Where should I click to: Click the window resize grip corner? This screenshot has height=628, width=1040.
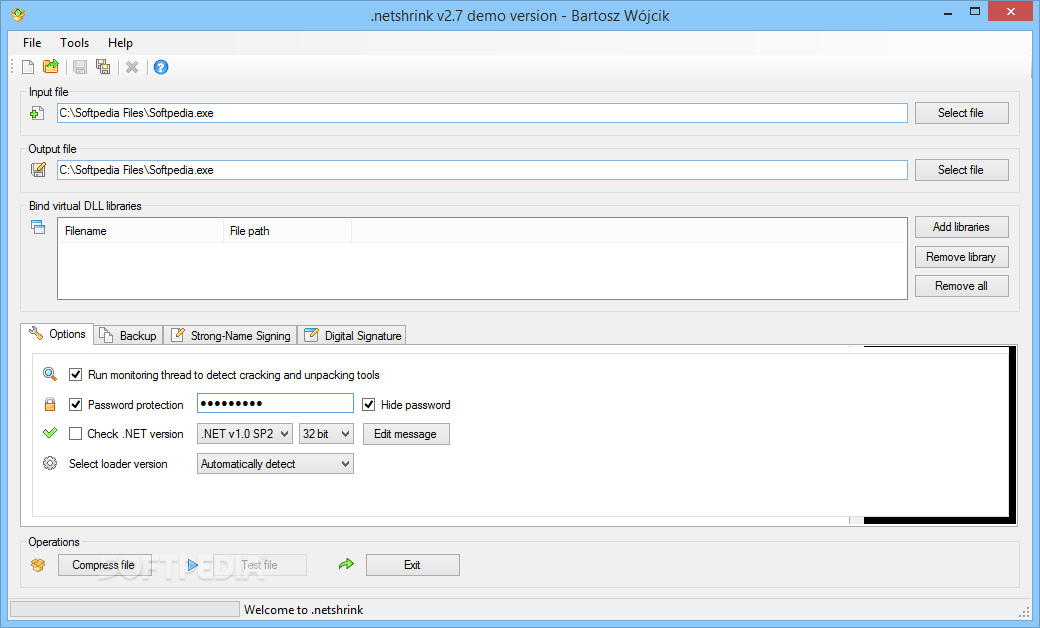pos(1023,611)
